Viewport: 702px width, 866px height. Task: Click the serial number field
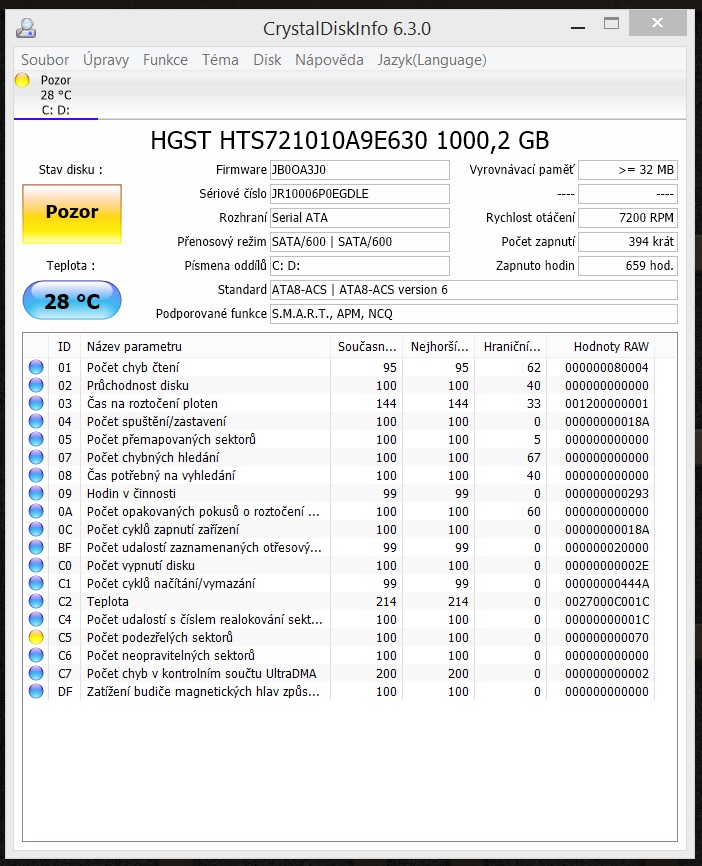tap(360, 194)
